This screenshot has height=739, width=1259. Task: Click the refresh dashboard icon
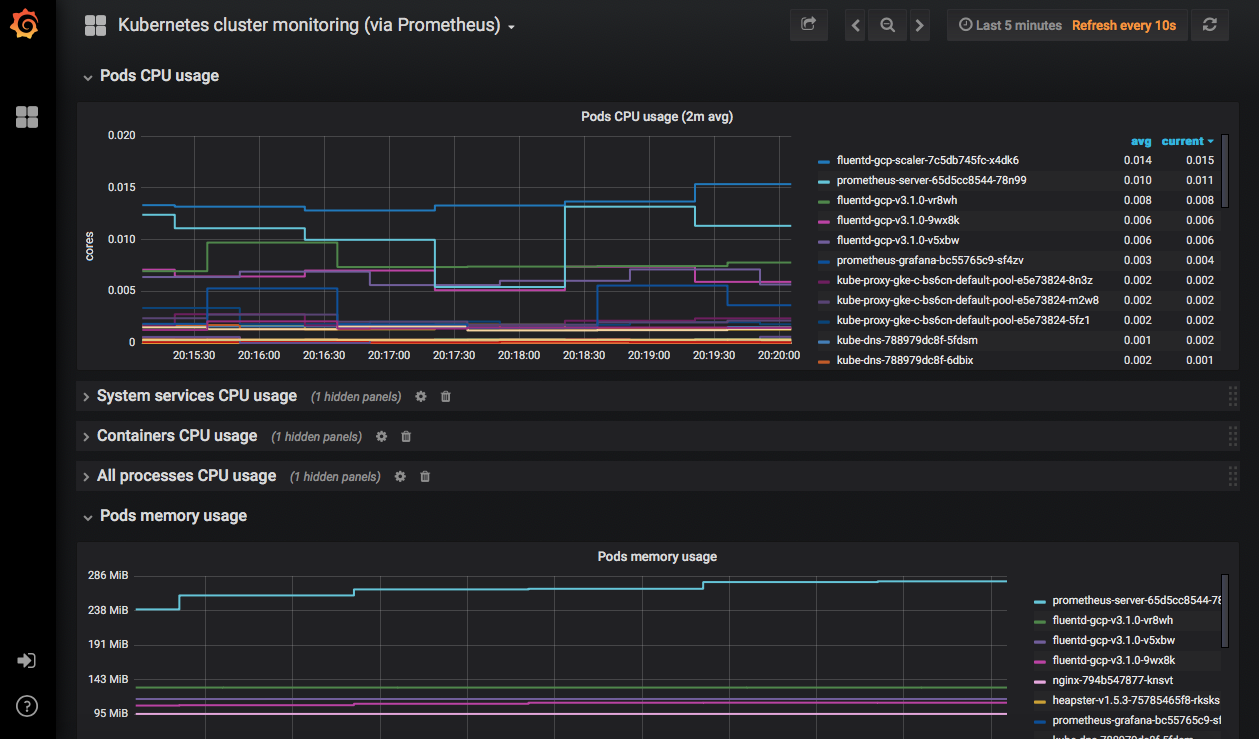(1210, 25)
